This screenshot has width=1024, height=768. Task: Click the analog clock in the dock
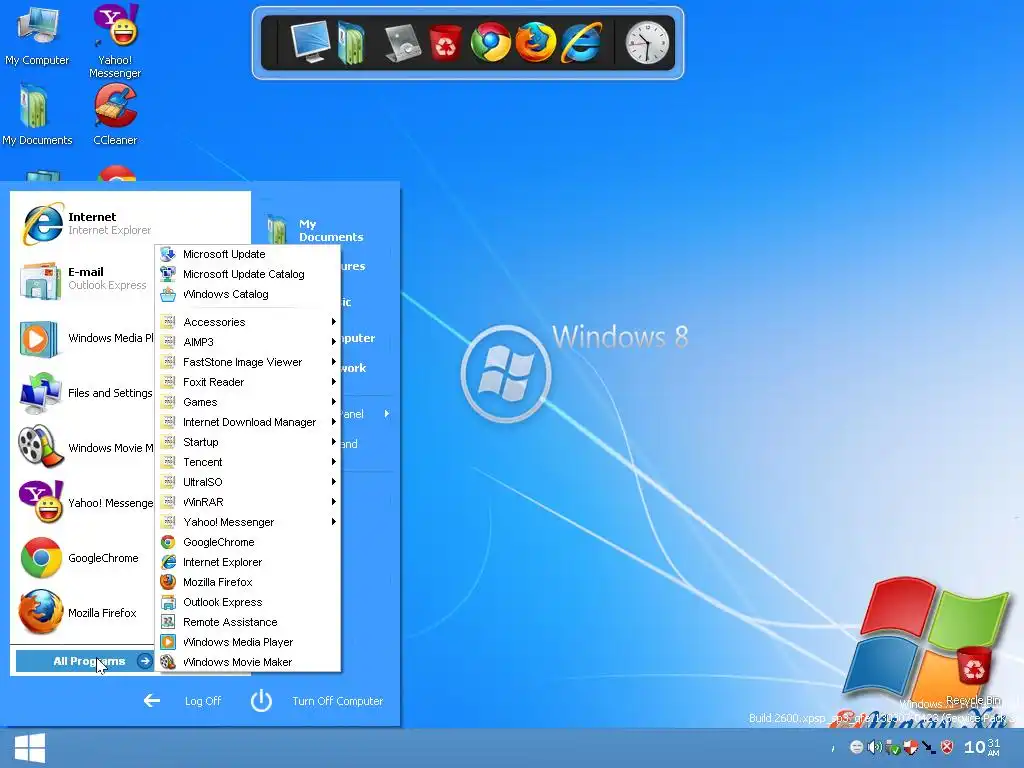pos(647,43)
